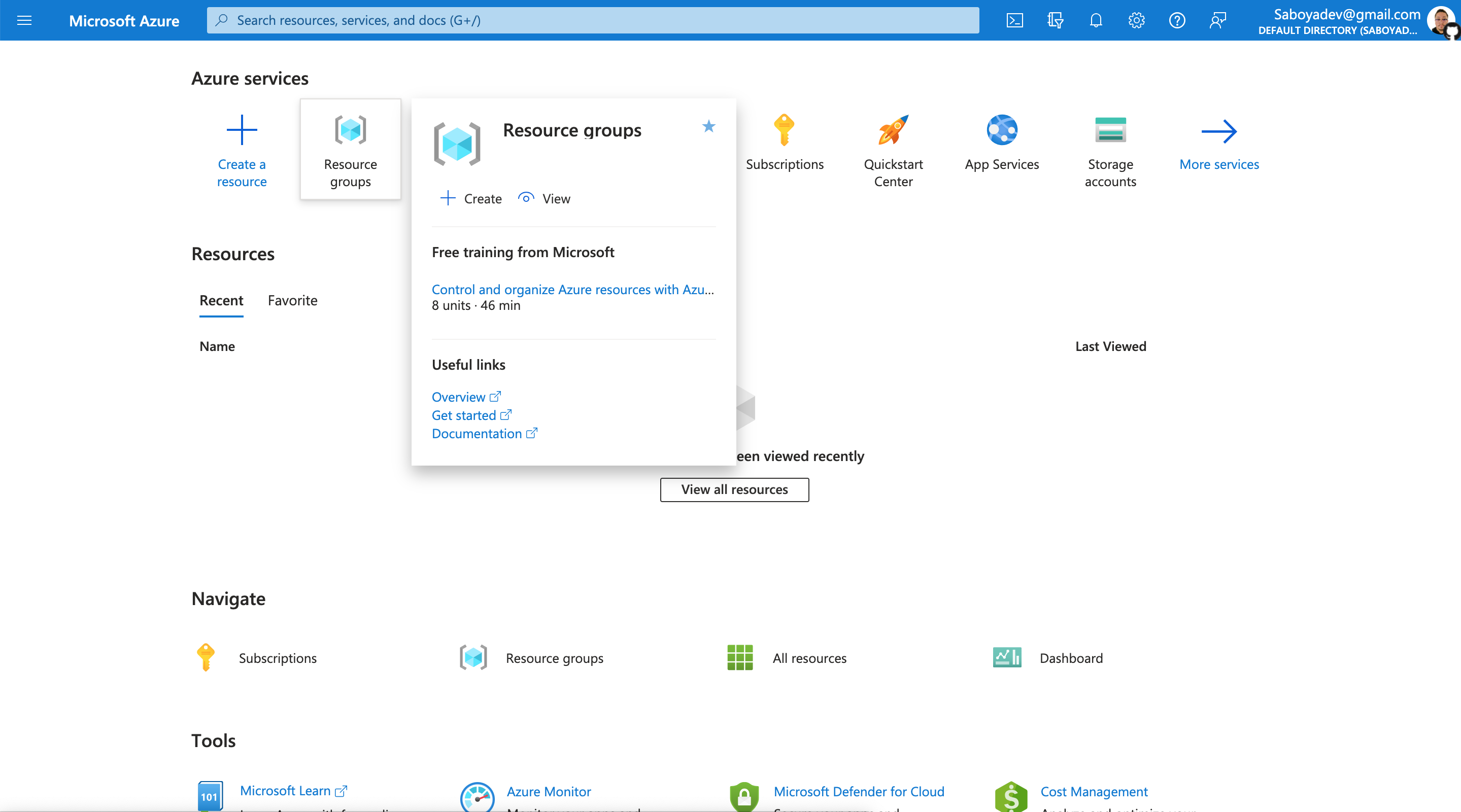Image resolution: width=1461 pixels, height=812 pixels.
Task: Show notifications using the bell icon
Action: (1096, 20)
